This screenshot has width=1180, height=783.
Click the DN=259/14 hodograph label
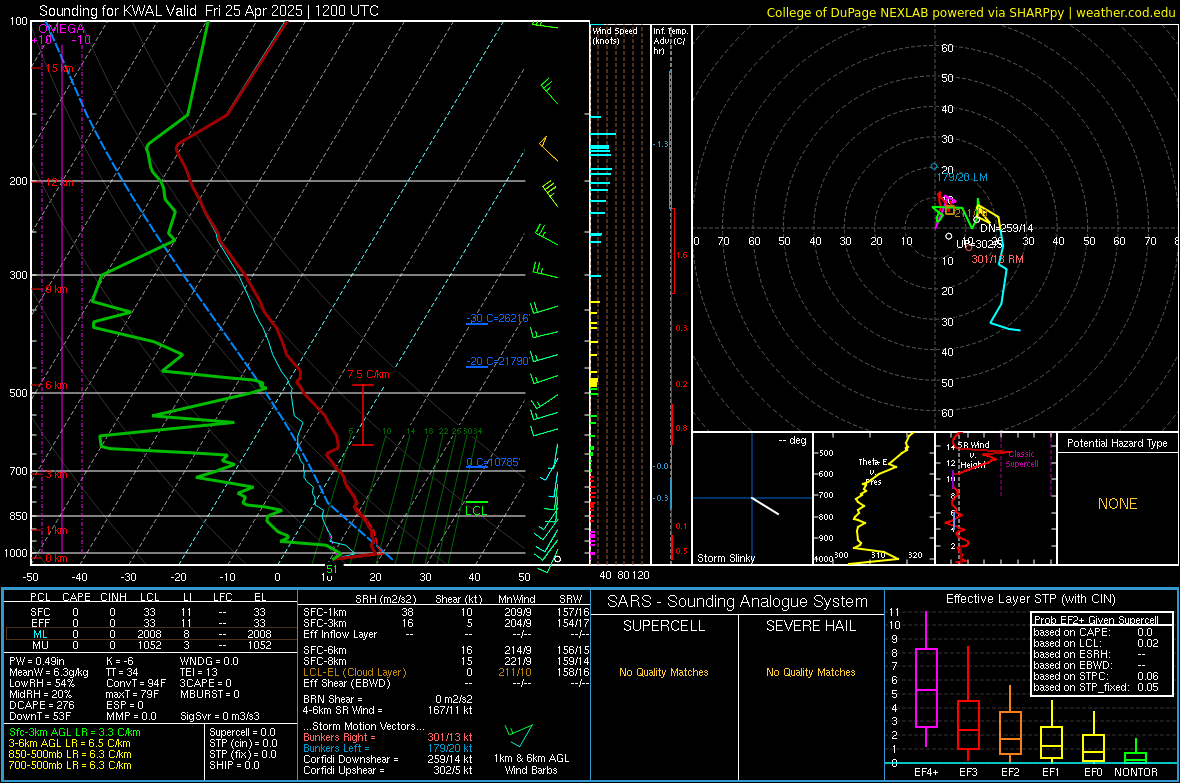[1007, 228]
